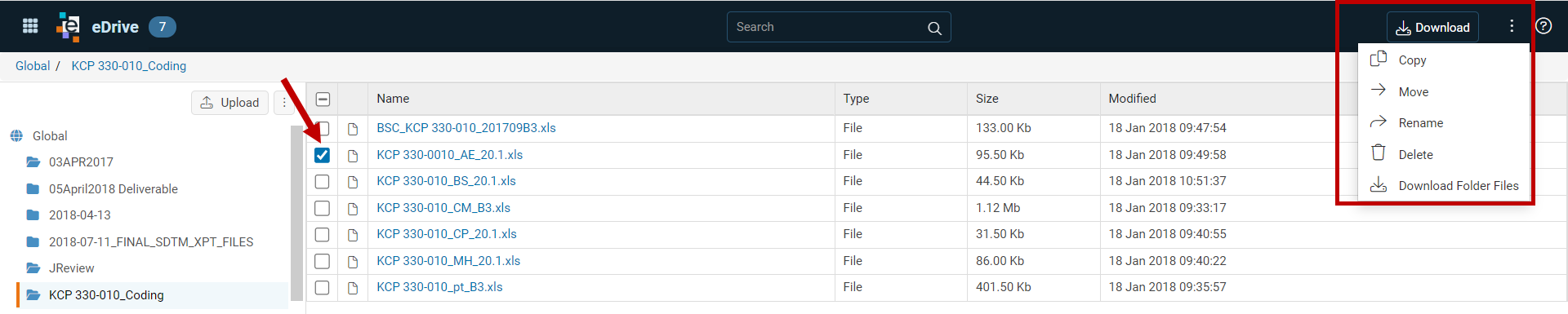Image resolution: width=1568 pixels, height=314 pixels.
Task: Choose Copy from the actions menu
Action: pyautogui.click(x=1444, y=60)
